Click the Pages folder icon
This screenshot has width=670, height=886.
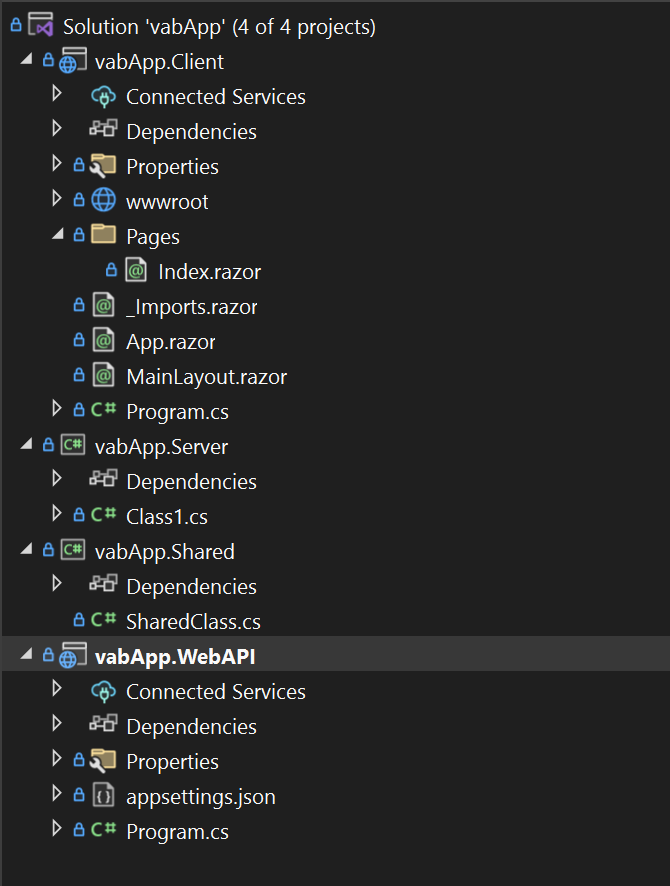coord(103,236)
